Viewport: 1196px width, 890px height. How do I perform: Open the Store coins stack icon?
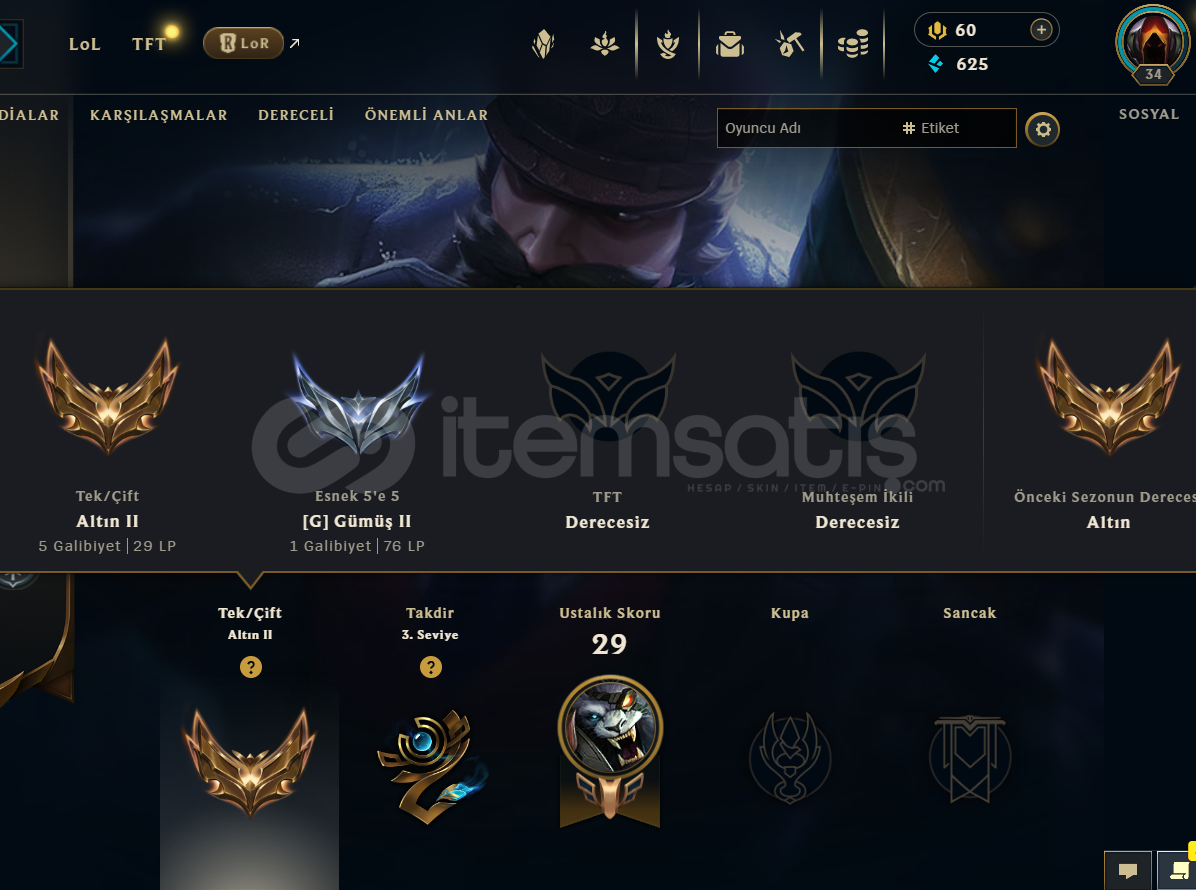click(x=853, y=44)
